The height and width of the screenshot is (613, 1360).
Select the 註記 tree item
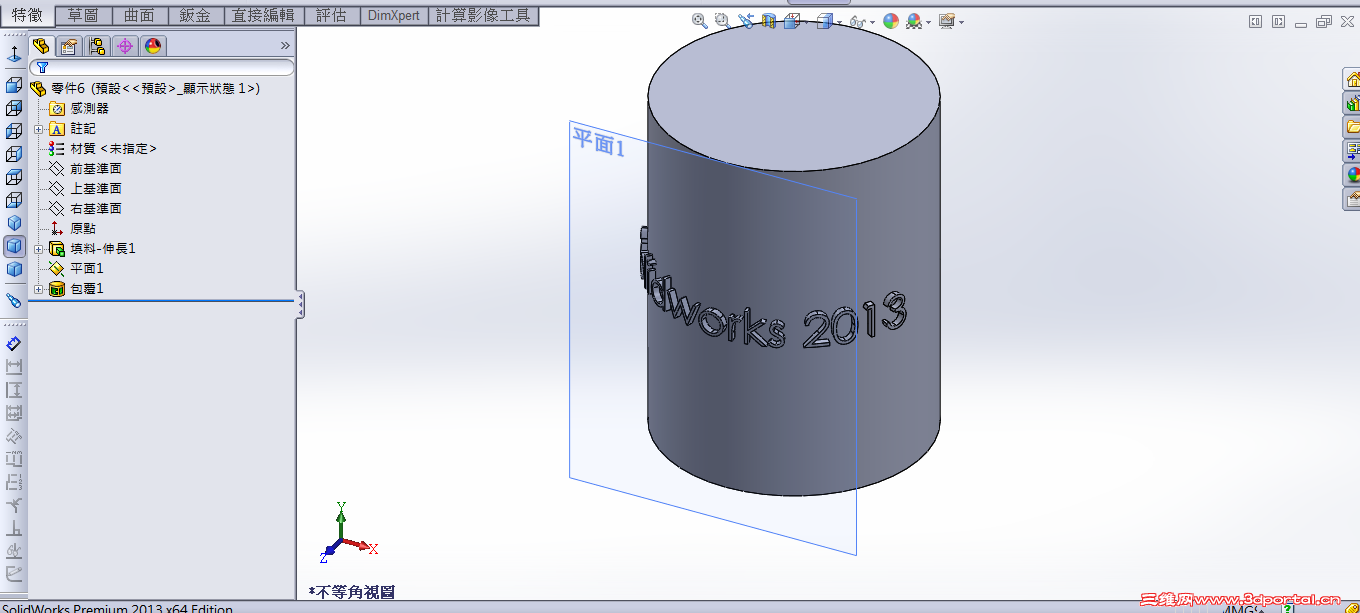pos(73,128)
